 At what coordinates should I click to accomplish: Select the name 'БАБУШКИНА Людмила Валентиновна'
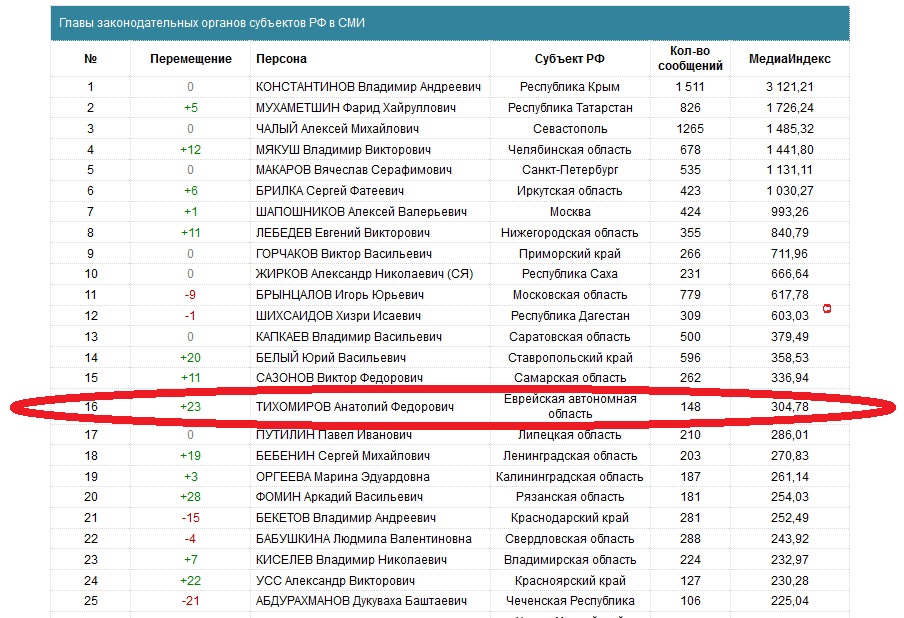click(x=364, y=539)
